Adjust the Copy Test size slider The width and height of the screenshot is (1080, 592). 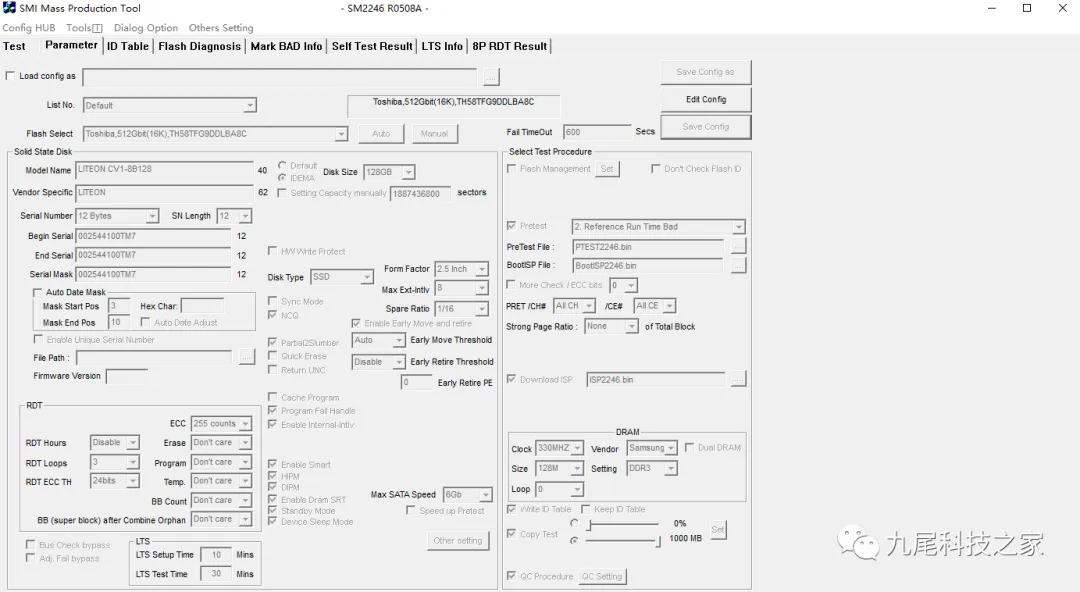(x=657, y=541)
